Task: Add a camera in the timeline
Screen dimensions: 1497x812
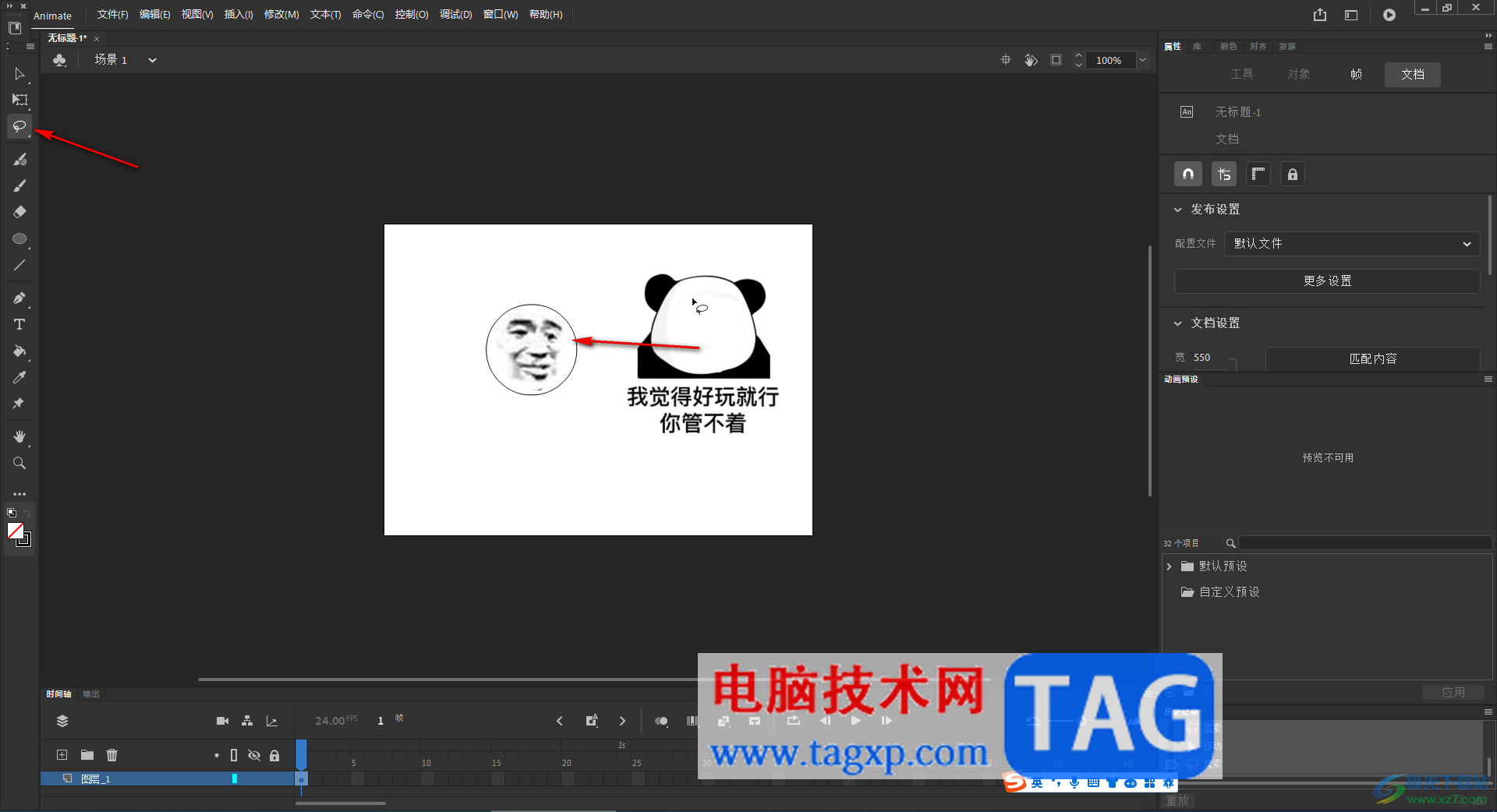Action: point(222,721)
